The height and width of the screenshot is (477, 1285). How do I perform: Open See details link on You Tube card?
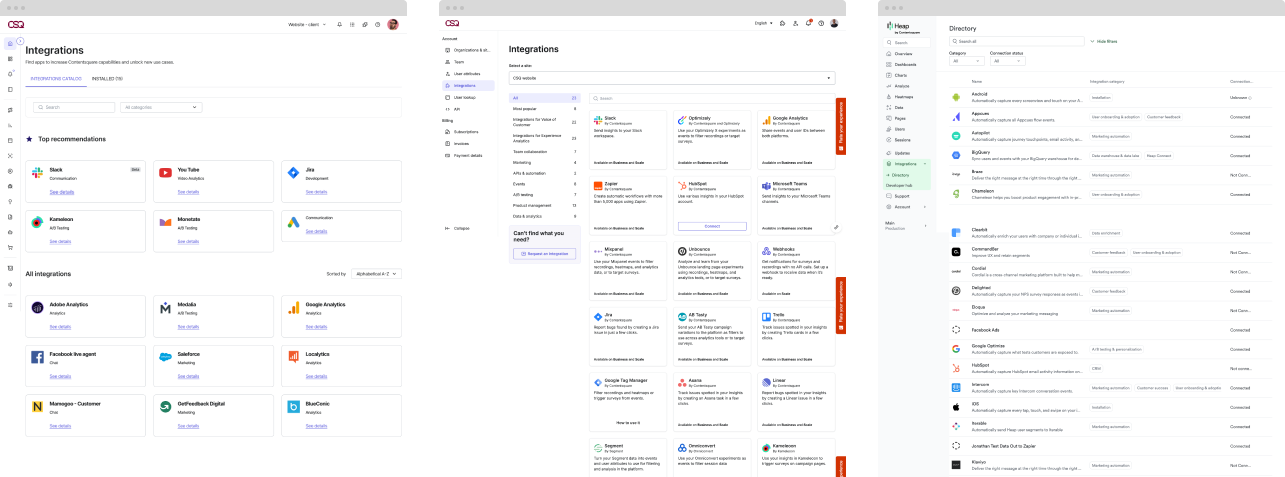(x=190, y=191)
